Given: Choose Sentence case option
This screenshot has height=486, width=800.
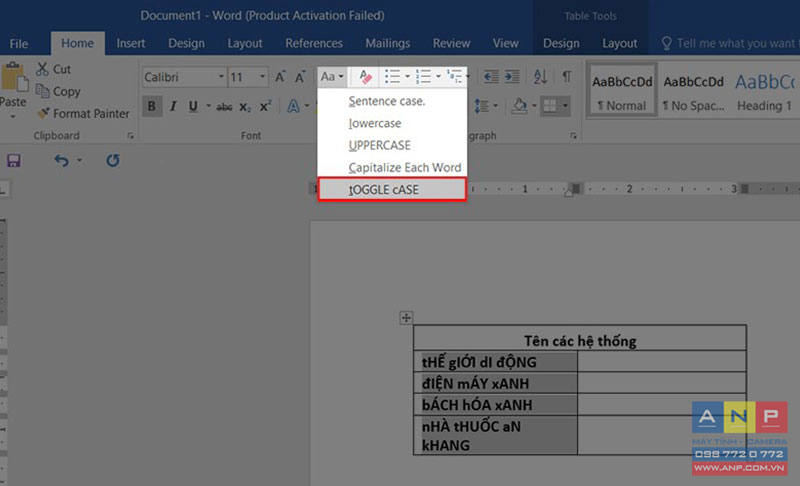Looking at the screenshot, I should click(x=392, y=101).
